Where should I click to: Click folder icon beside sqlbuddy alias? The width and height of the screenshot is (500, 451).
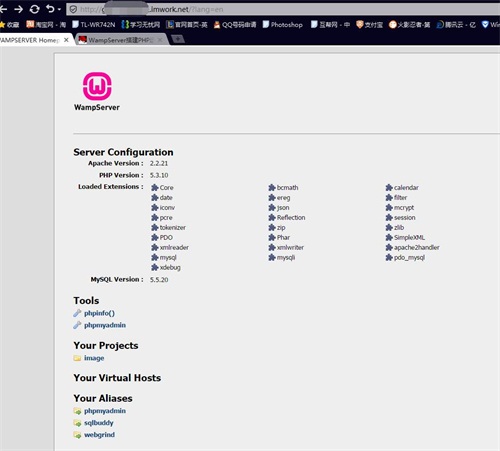[77, 423]
